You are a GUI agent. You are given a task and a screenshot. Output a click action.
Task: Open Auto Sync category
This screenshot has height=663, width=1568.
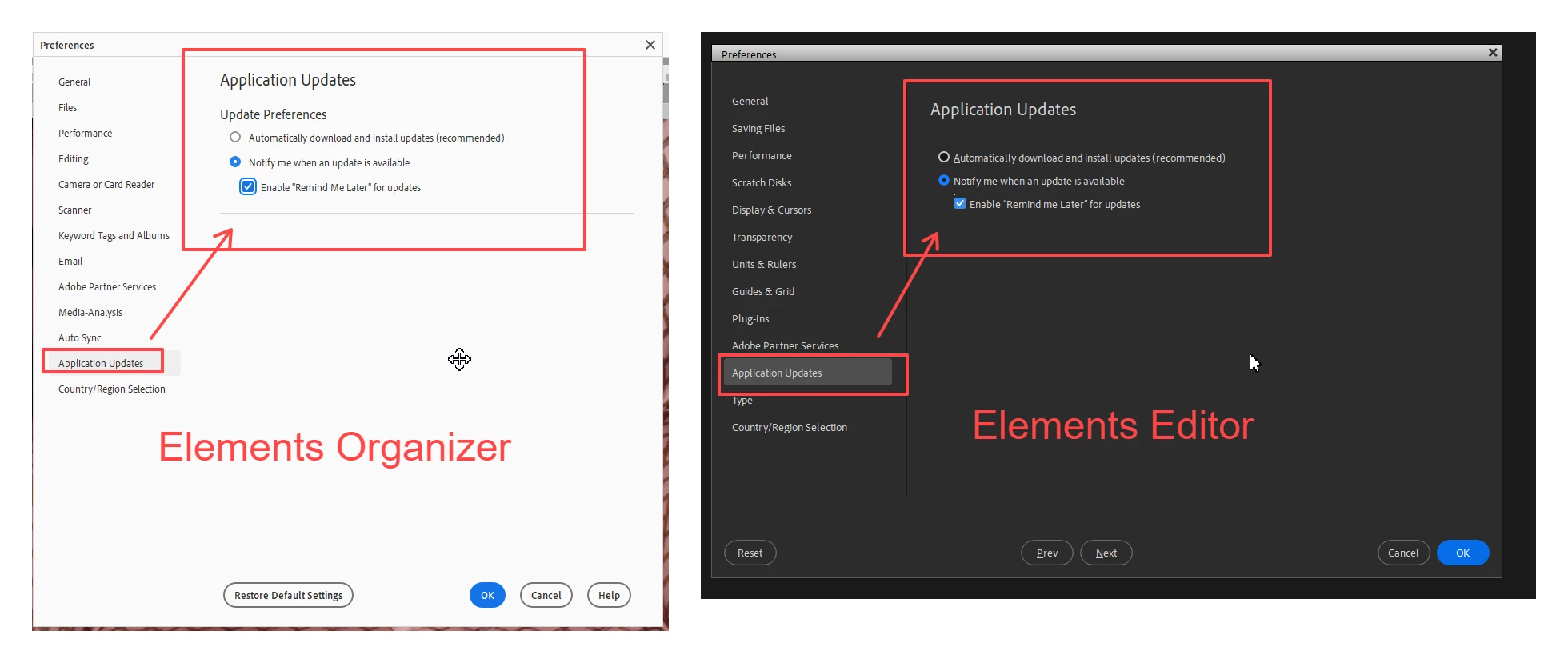point(80,337)
